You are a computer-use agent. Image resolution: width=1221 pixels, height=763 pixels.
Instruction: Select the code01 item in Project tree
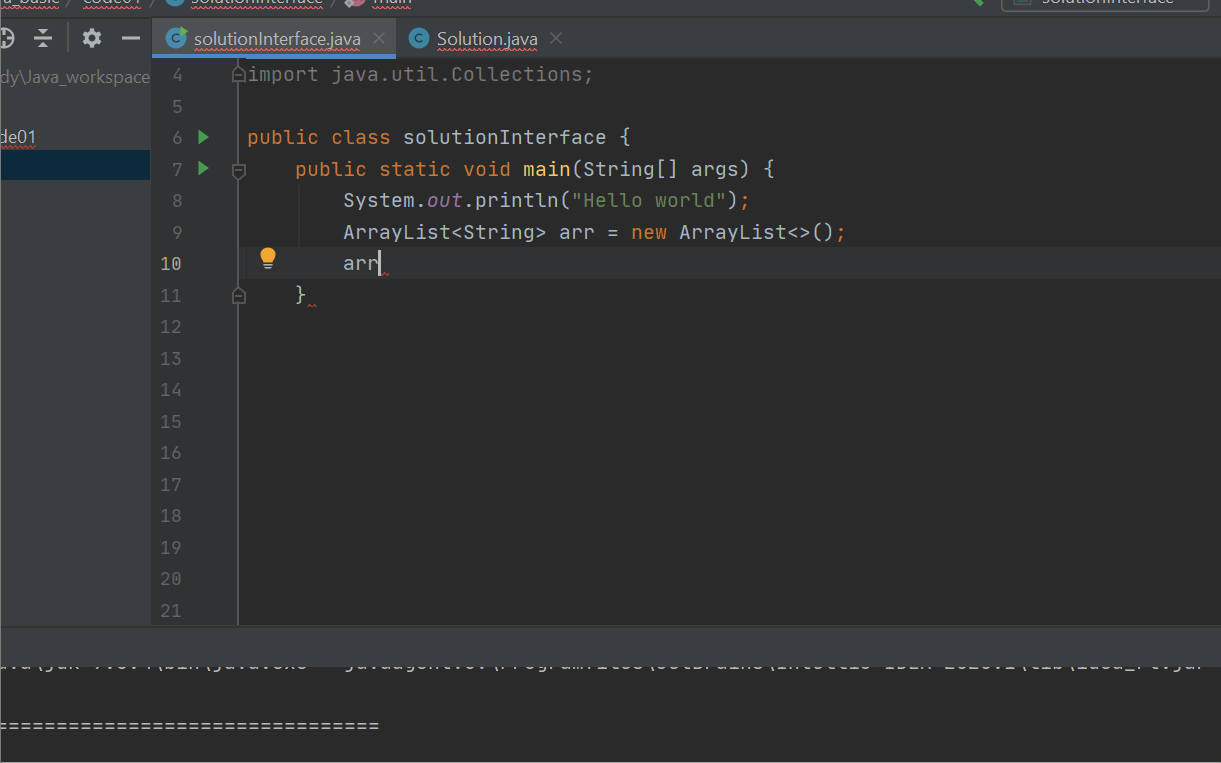point(19,137)
